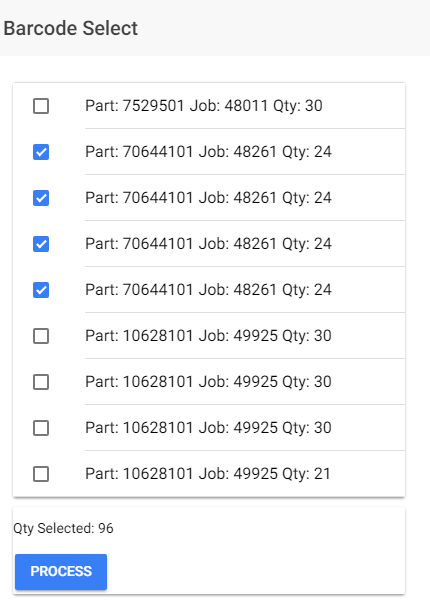The image size is (430, 614).
Task: Uncheck the second Part 70644101 checkbox
Action: pos(41,198)
